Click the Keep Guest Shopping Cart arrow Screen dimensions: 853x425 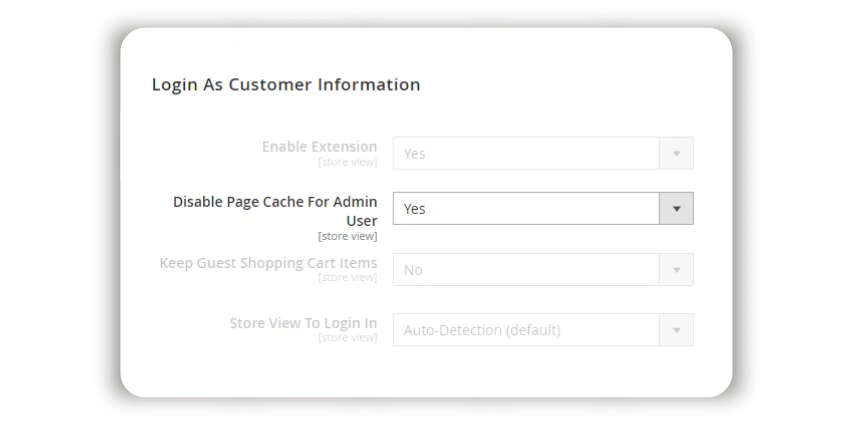point(676,269)
